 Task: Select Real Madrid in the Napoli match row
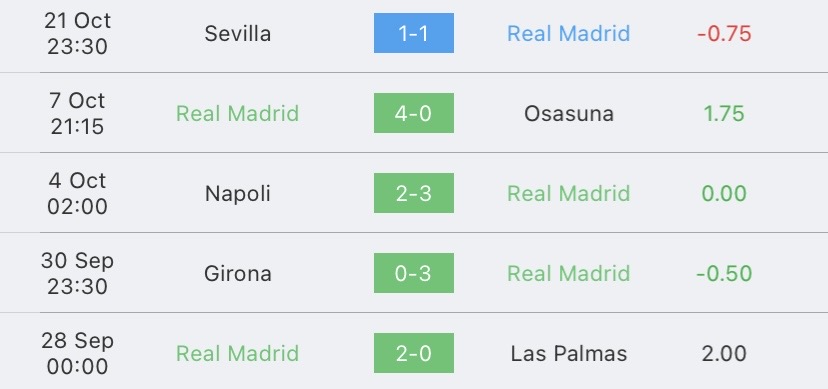click(x=569, y=193)
